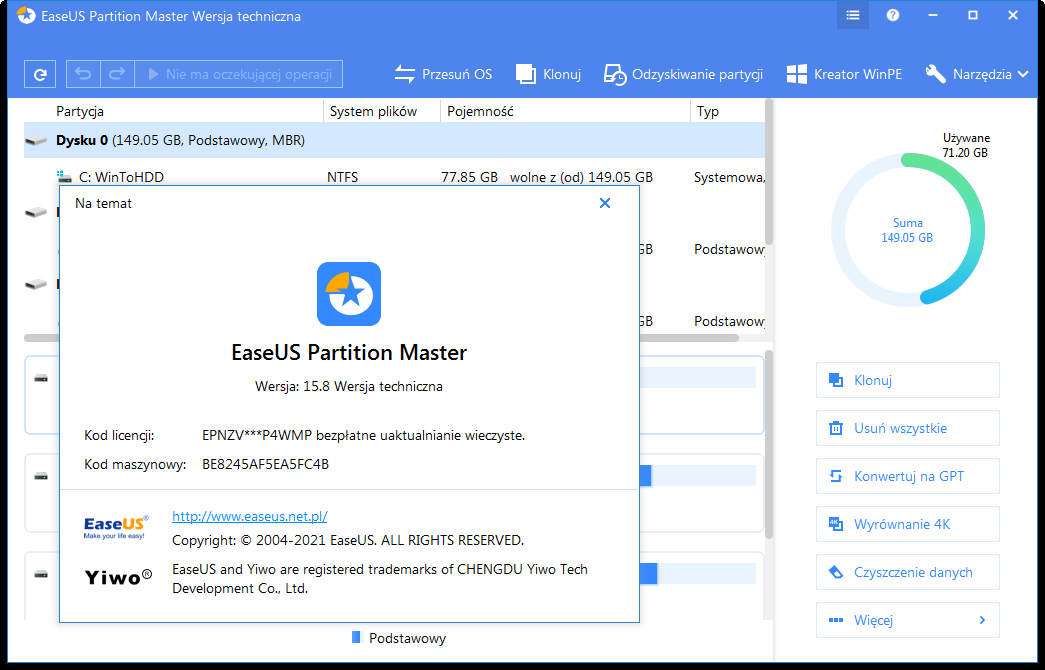This screenshot has height=670, width=1045.
Task: Click the Windows logo icon of Kreator WinPE
Action: pyautogui.click(x=796, y=74)
